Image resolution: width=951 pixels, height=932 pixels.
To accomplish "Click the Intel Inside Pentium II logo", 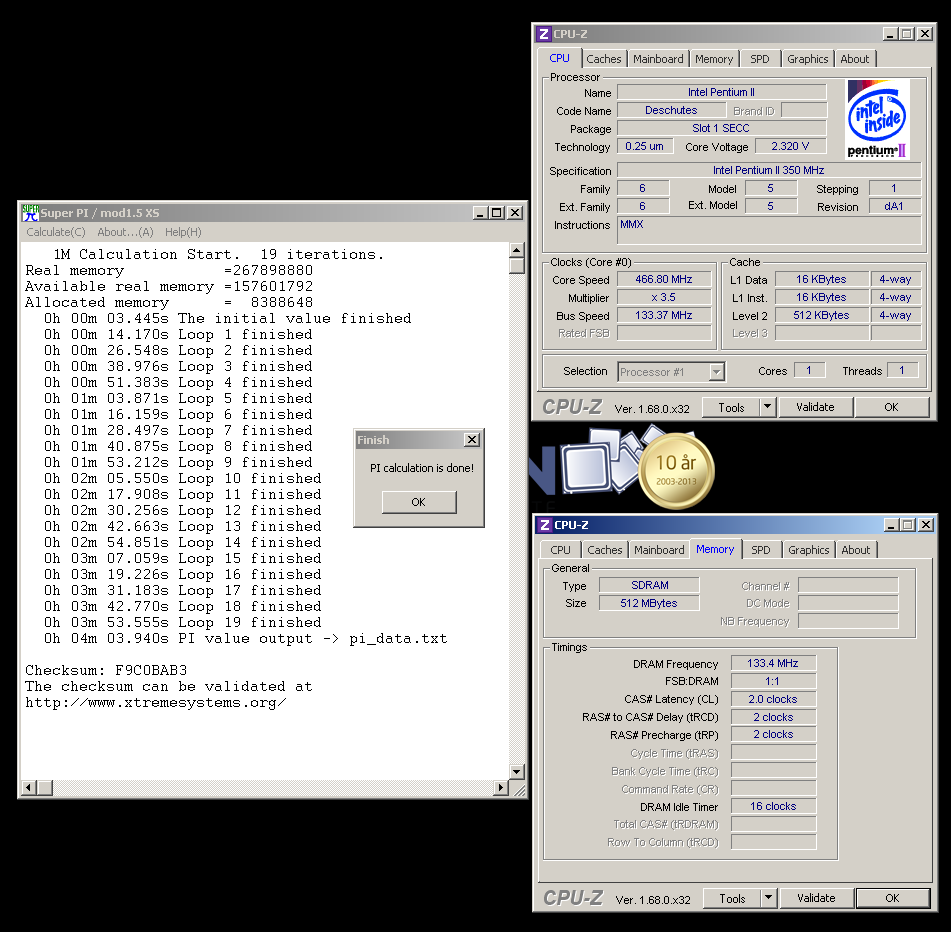I will point(877,119).
